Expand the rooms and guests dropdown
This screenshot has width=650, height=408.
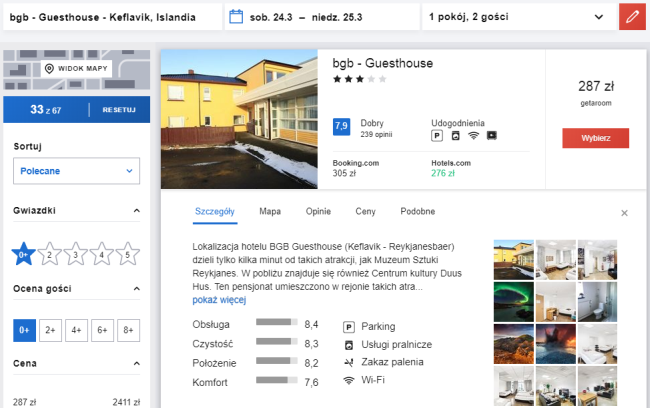pyautogui.click(x=518, y=17)
